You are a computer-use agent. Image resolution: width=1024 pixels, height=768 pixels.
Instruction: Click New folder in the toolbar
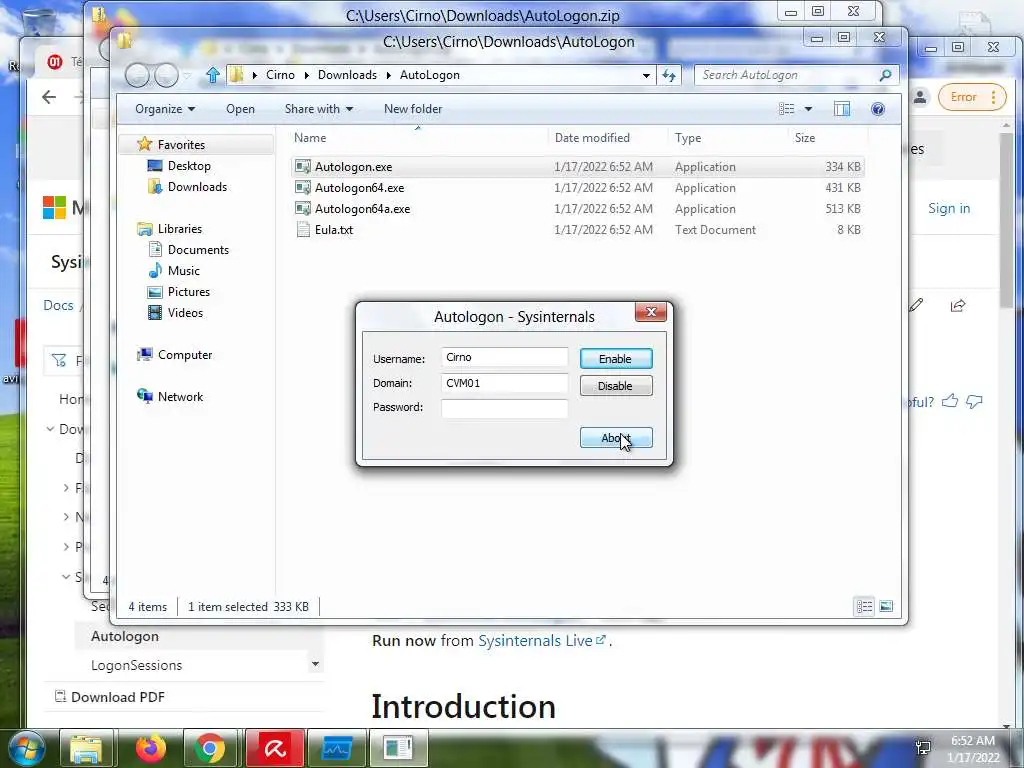413,109
